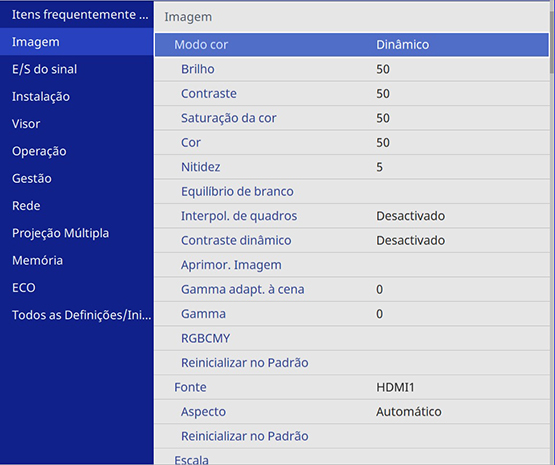Adjust the Brilho value
This screenshot has width=555, height=465.
pyautogui.click(x=352, y=69)
